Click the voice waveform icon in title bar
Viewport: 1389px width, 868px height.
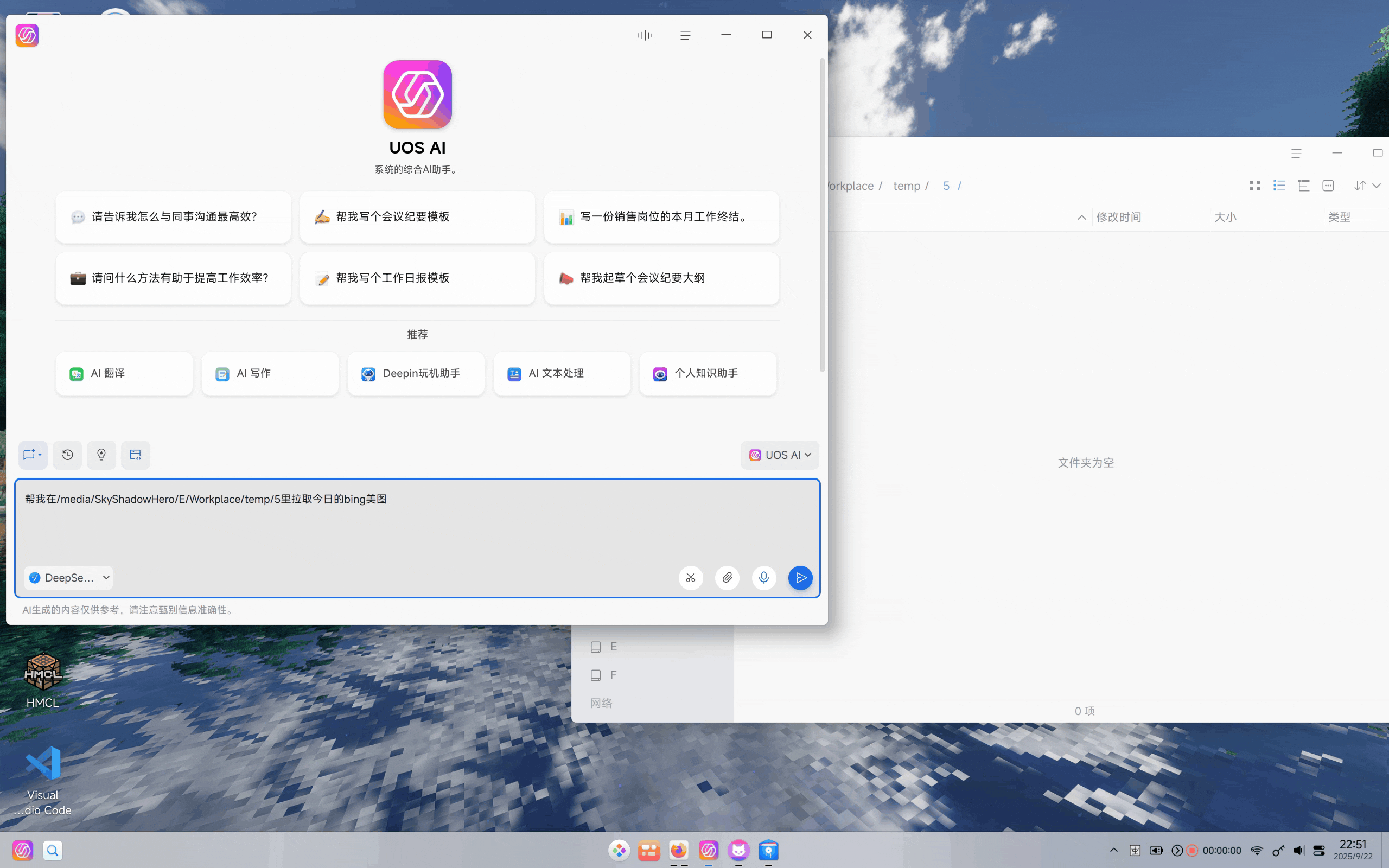click(645, 35)
